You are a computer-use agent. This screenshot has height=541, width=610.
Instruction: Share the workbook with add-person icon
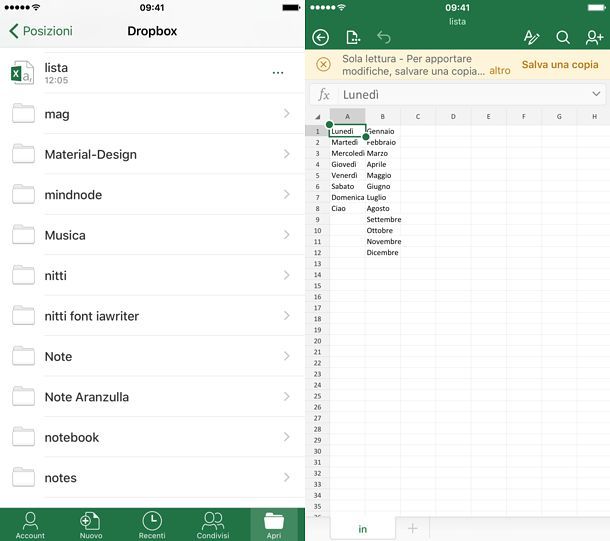click(594, 37)
